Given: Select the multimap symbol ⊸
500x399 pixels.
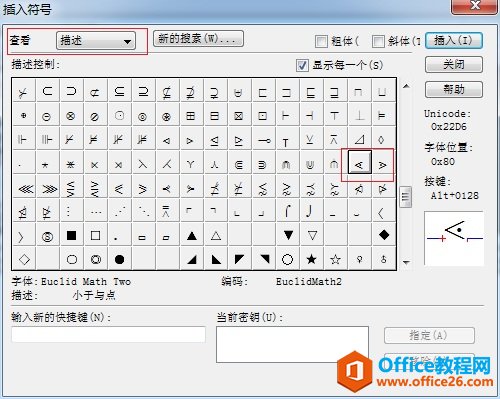Looking at the screenshot, I should [263, 140].
